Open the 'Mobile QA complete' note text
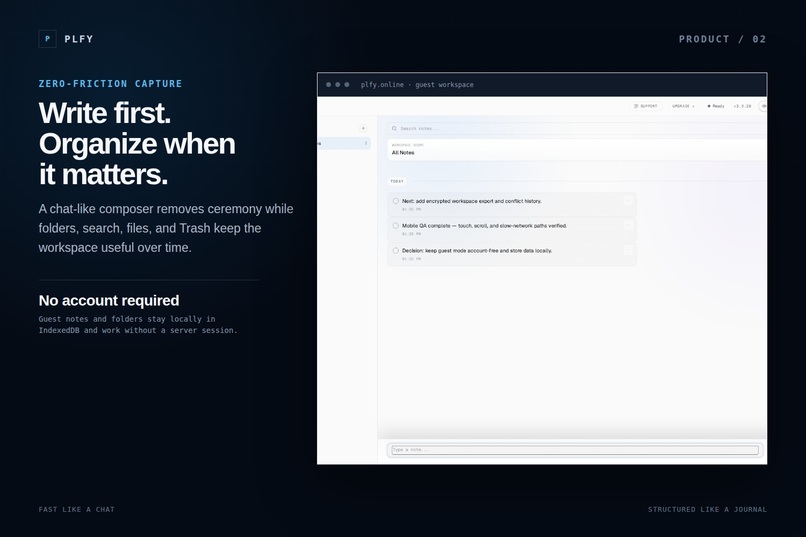Image resolution: width=806 pixels, height=537 pixels. click(484, 226)
